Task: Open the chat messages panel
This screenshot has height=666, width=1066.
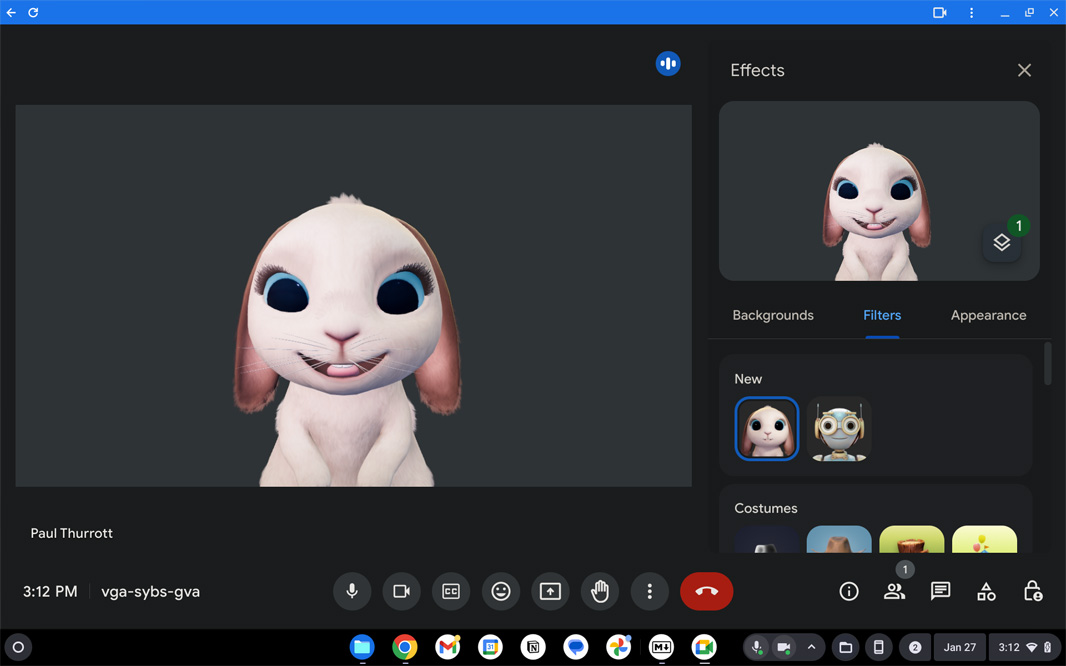Action: coord(940,591)
